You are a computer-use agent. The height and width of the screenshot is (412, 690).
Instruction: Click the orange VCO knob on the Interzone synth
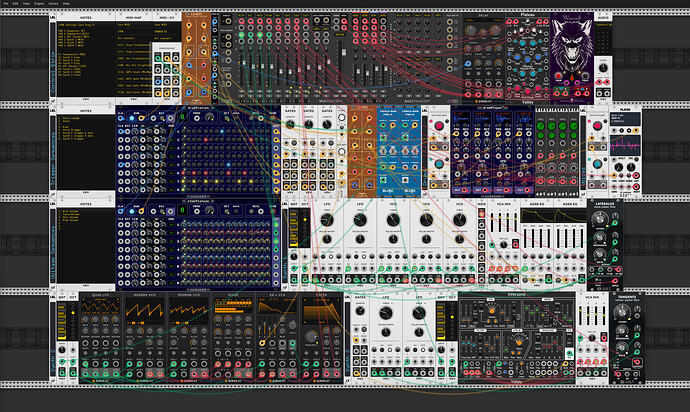tap(492, 311)
